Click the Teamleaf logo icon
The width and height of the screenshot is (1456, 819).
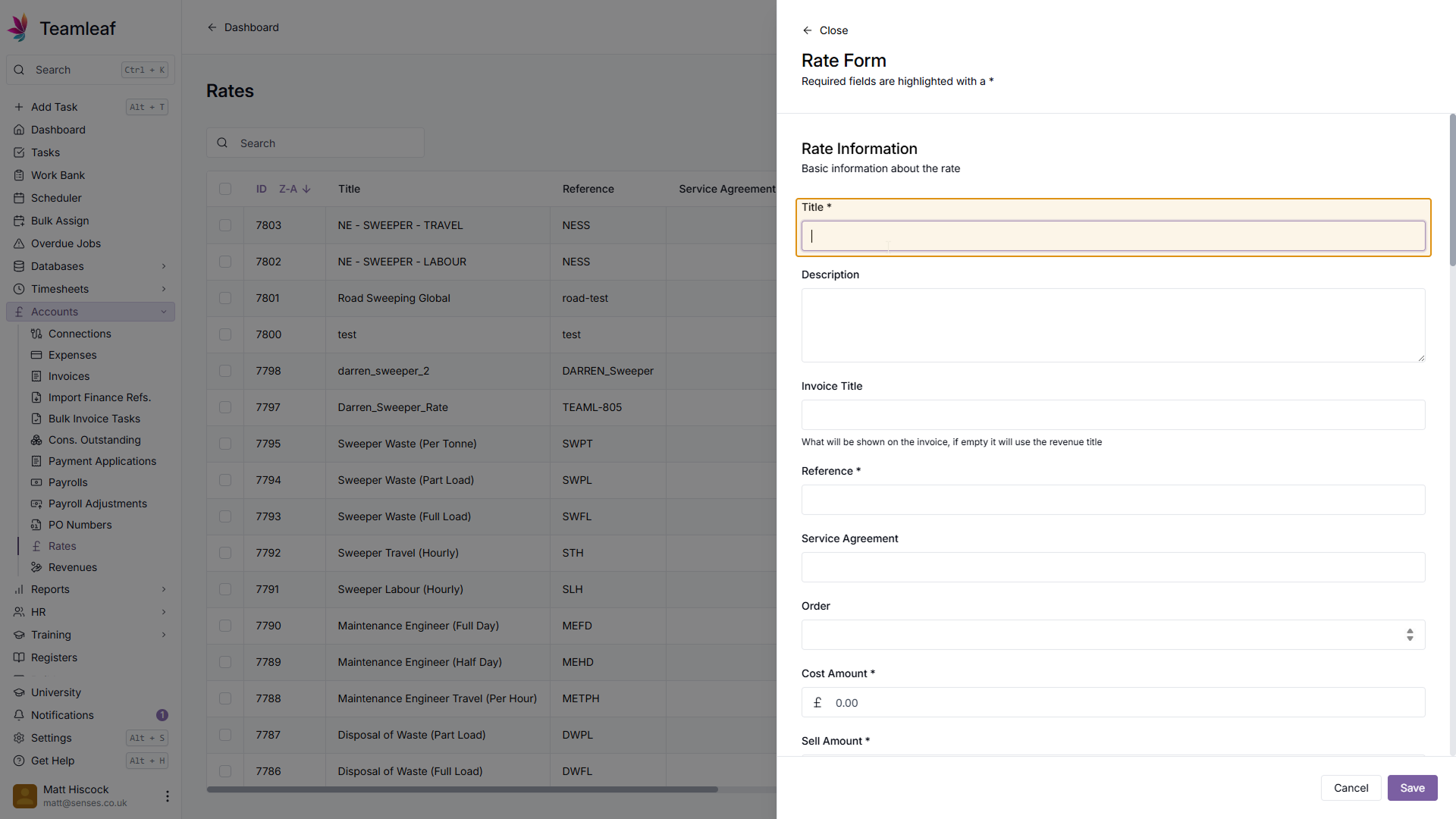pyautogui.click(x=18, y=28)
